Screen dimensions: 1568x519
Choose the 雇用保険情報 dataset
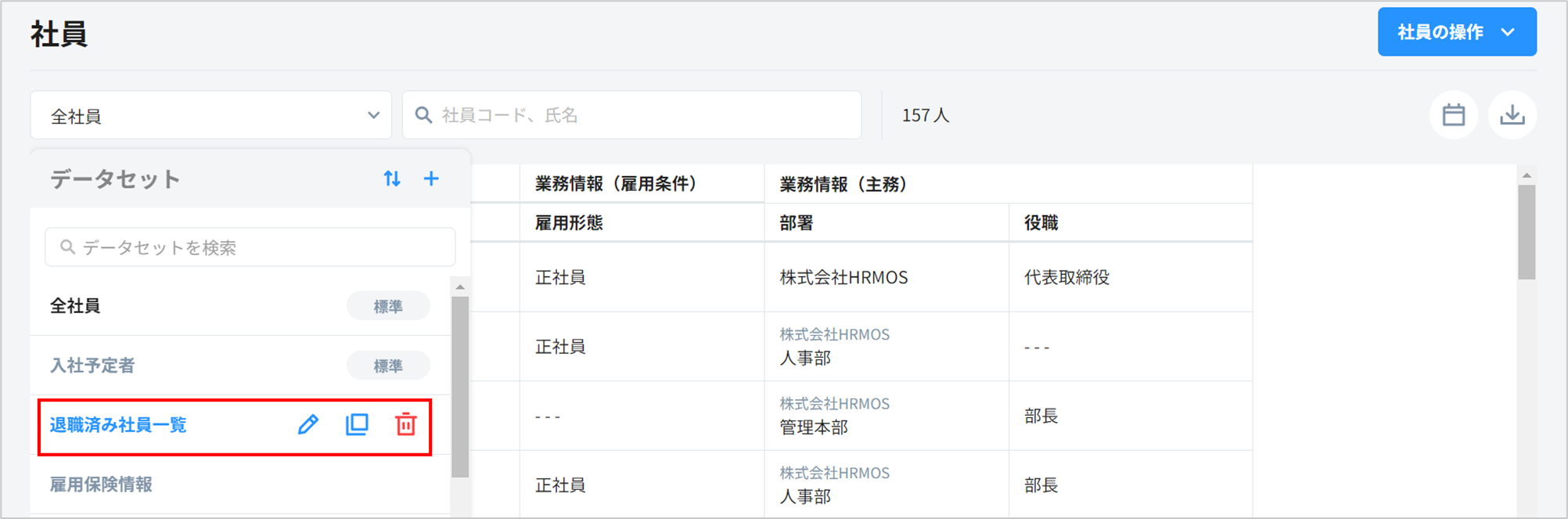pyautogui.click(x=102, y=485)
